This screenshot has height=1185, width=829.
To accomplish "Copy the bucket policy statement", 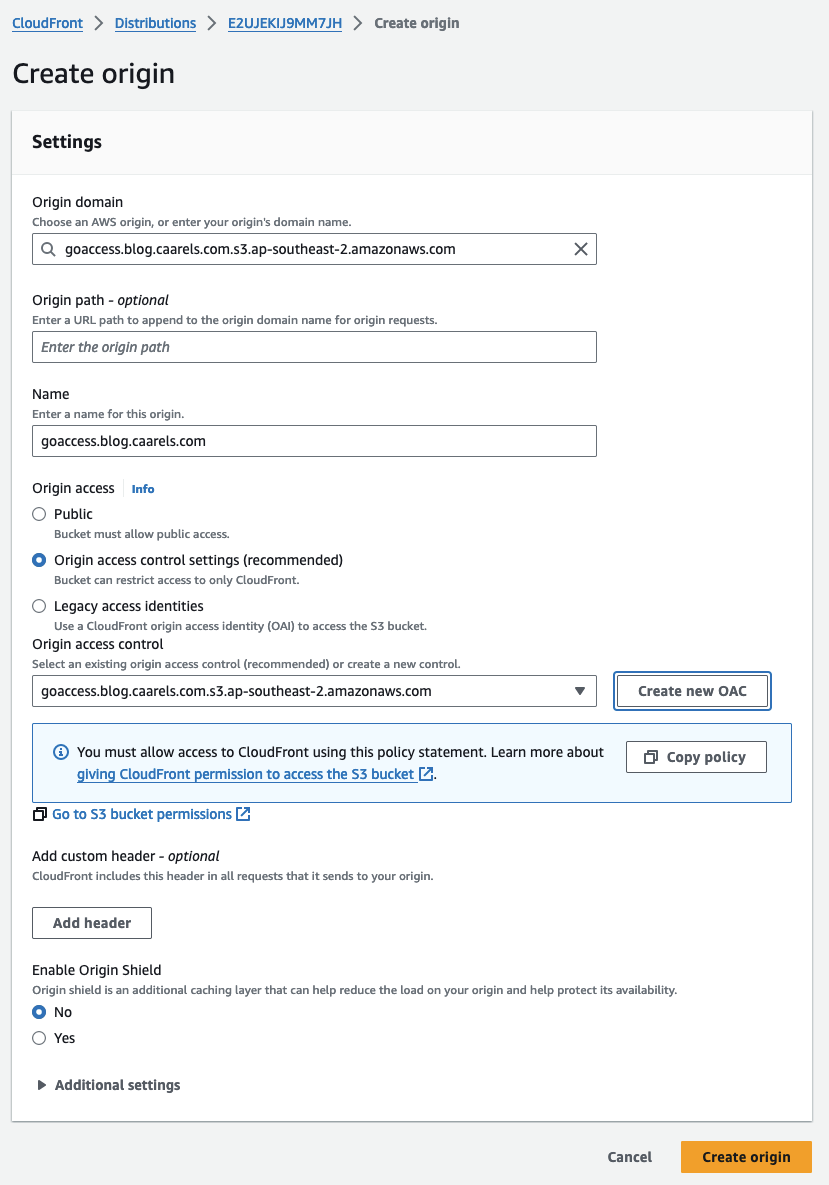I will [696, 757].
